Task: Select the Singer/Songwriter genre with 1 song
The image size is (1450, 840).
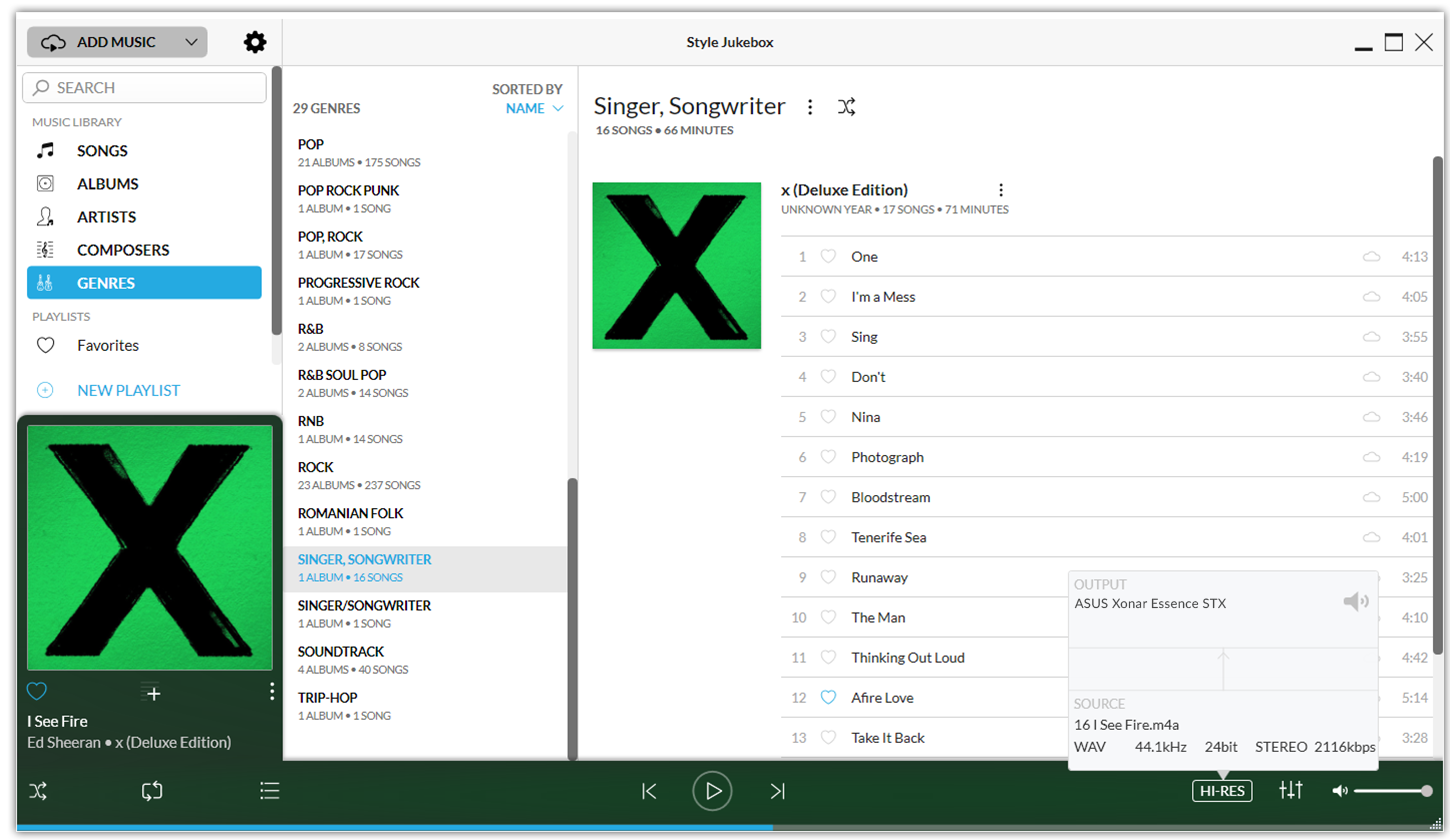Action: tap(425, 614)
